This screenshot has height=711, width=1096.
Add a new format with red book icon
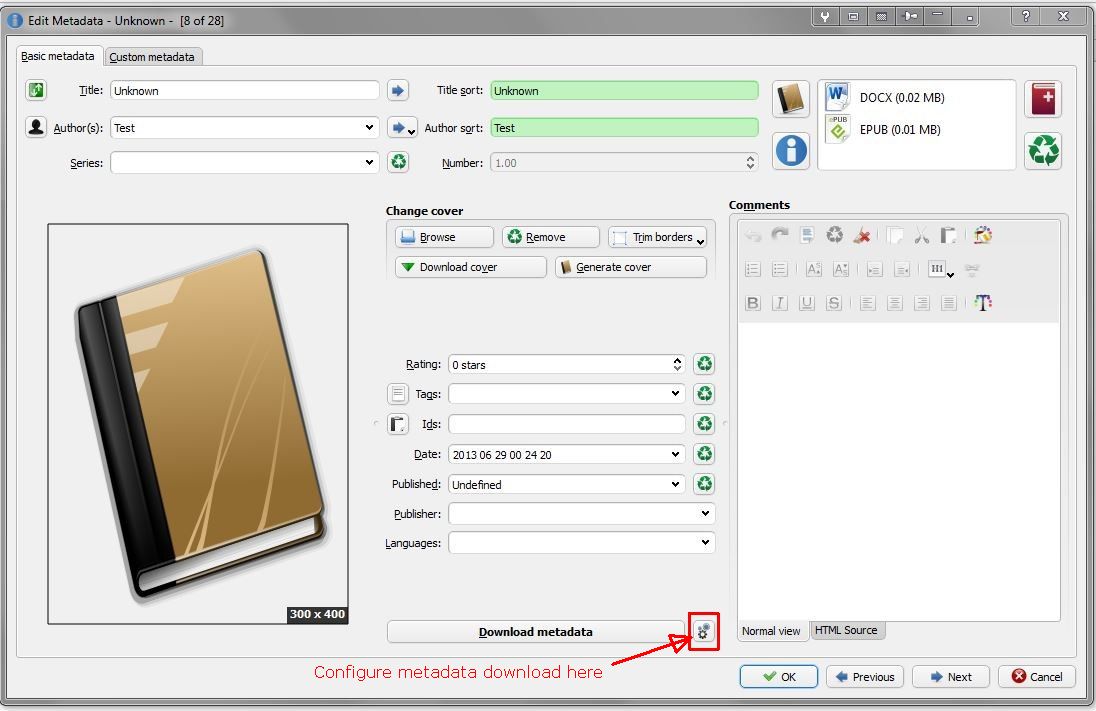pos(1043,99)
